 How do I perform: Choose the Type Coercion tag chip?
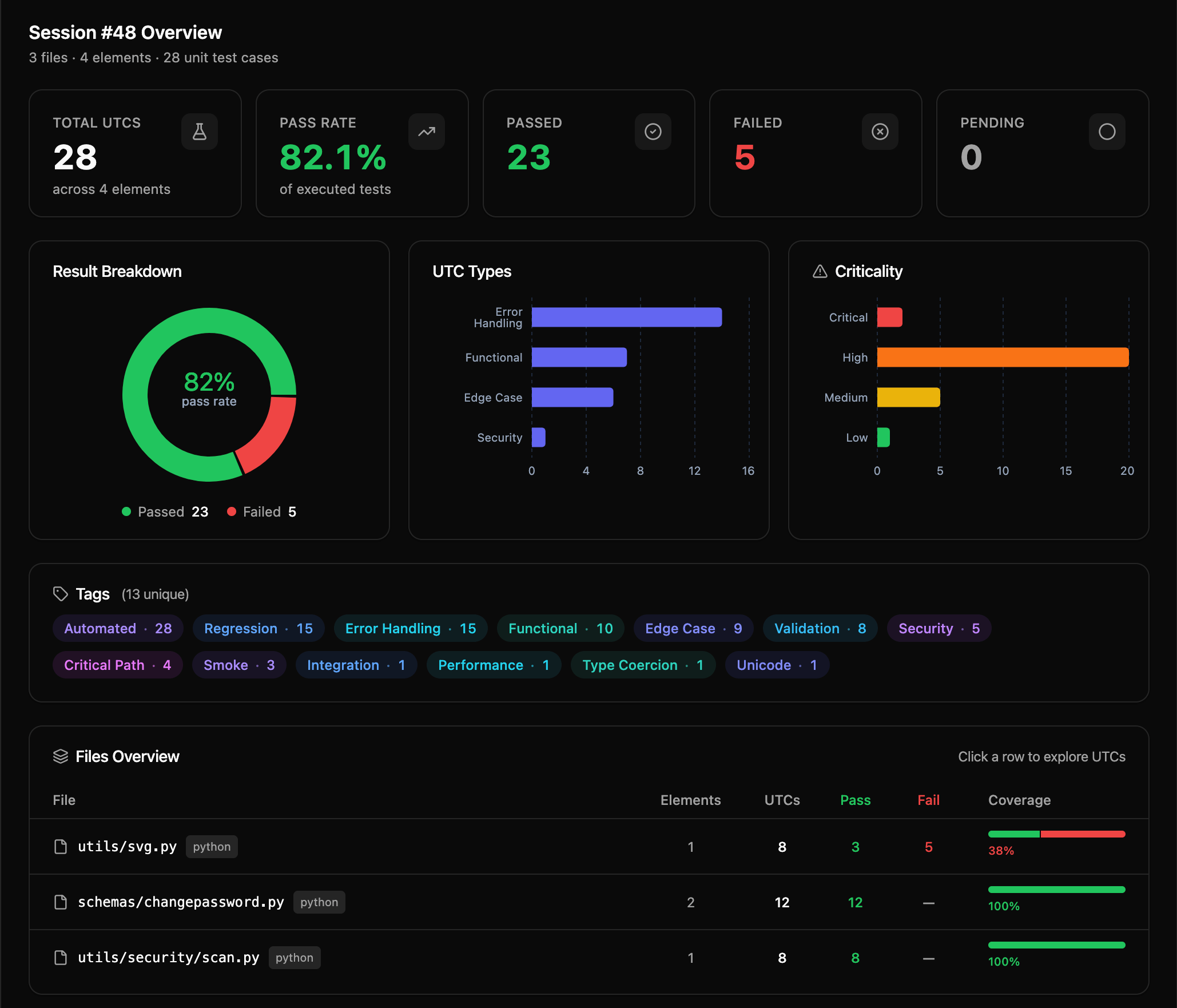click(x=643, y=665)
